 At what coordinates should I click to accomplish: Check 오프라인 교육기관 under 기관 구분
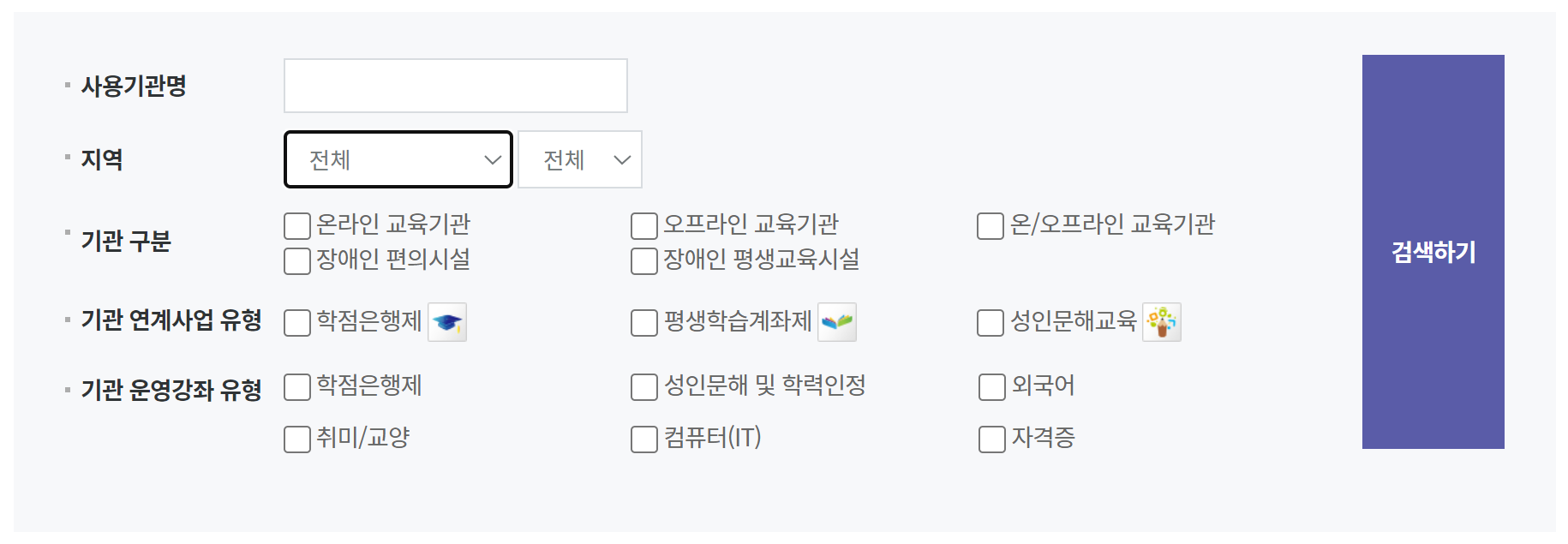[643, 224]
